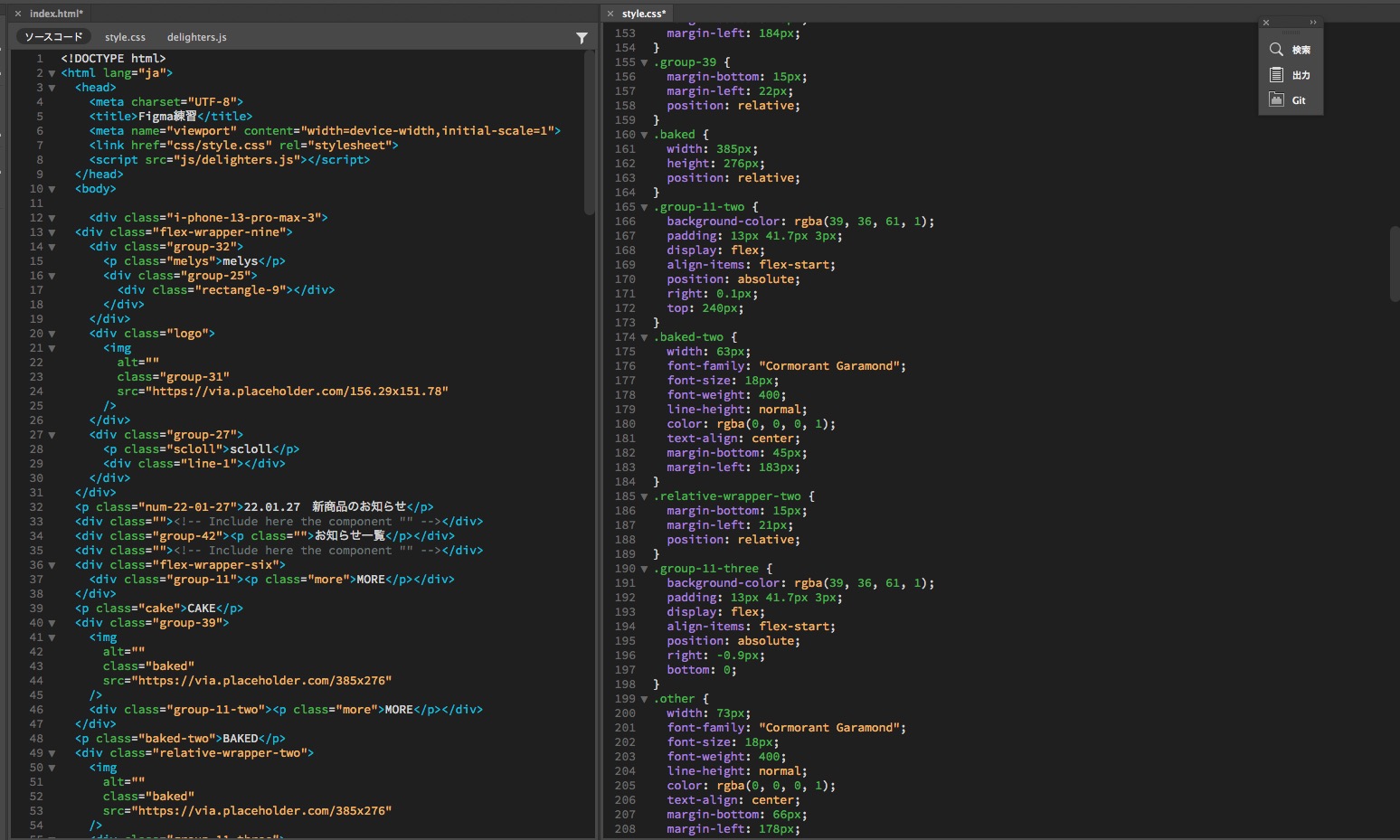The width and height of the screenshot is (1400, 840).
Task: Fold the img tag on line 21
Action: tap(52, 348)
